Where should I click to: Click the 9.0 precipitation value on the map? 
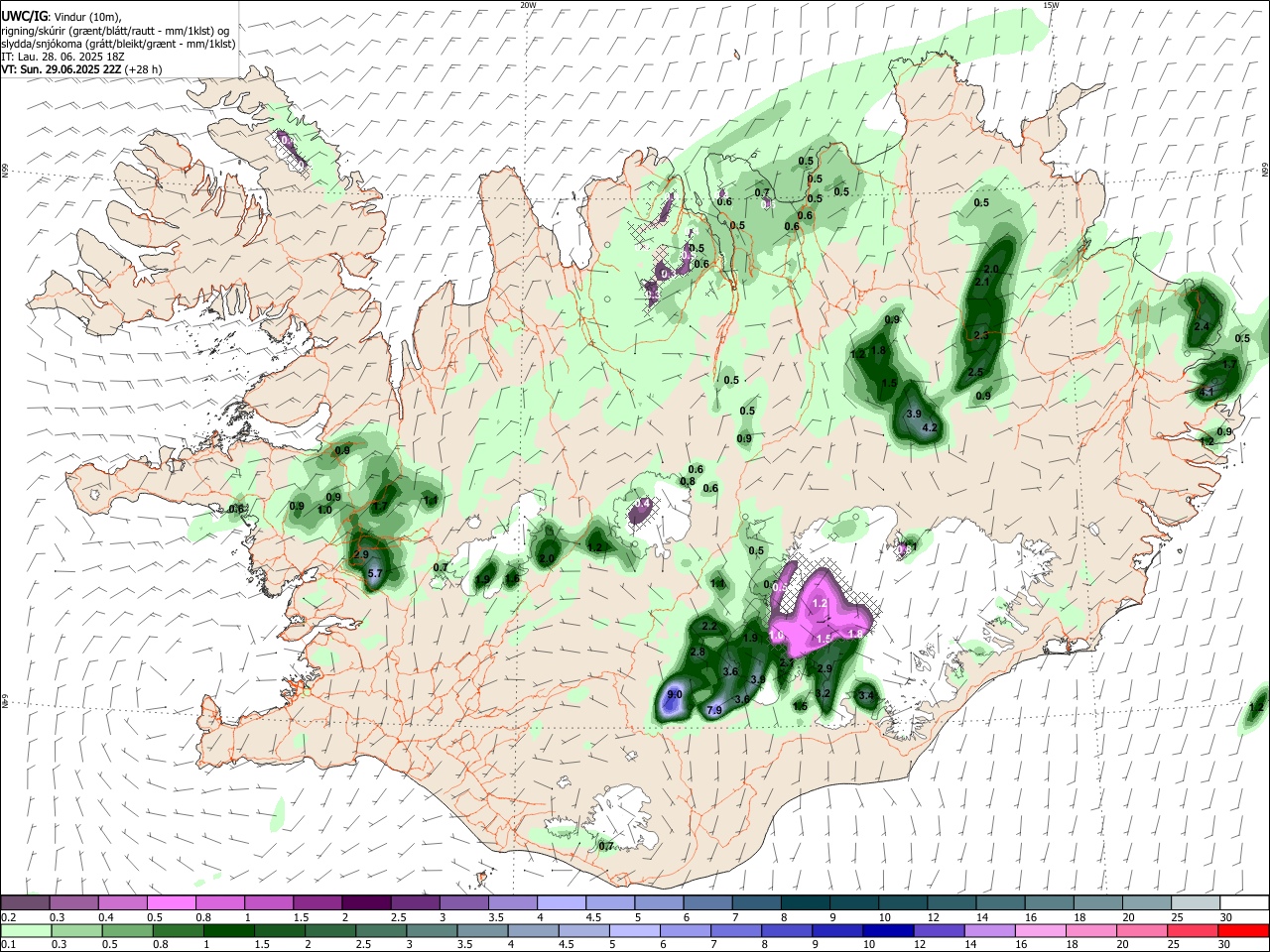(675, 694)
